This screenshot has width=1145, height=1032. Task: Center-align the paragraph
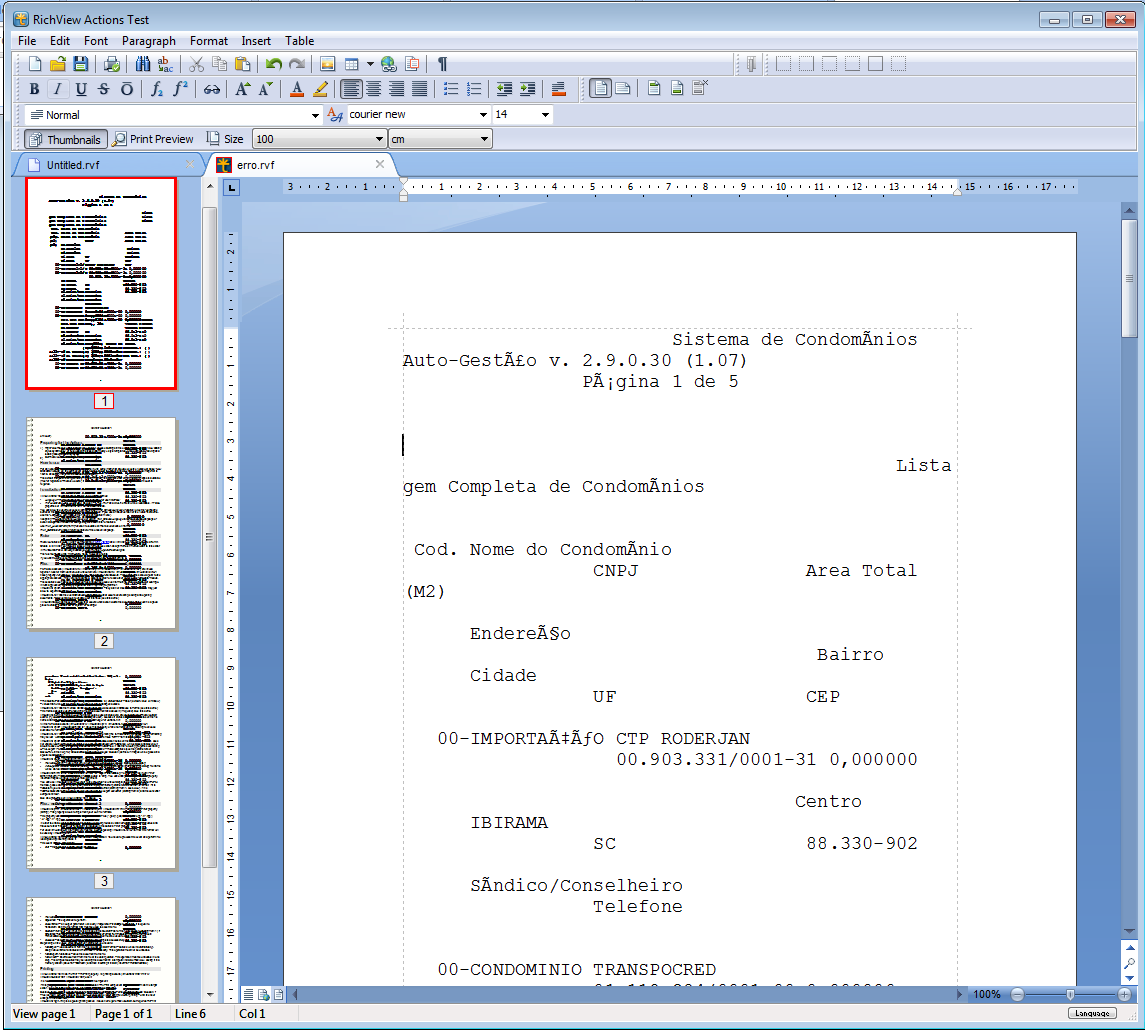pyautogui.click(x=374, y=89)
